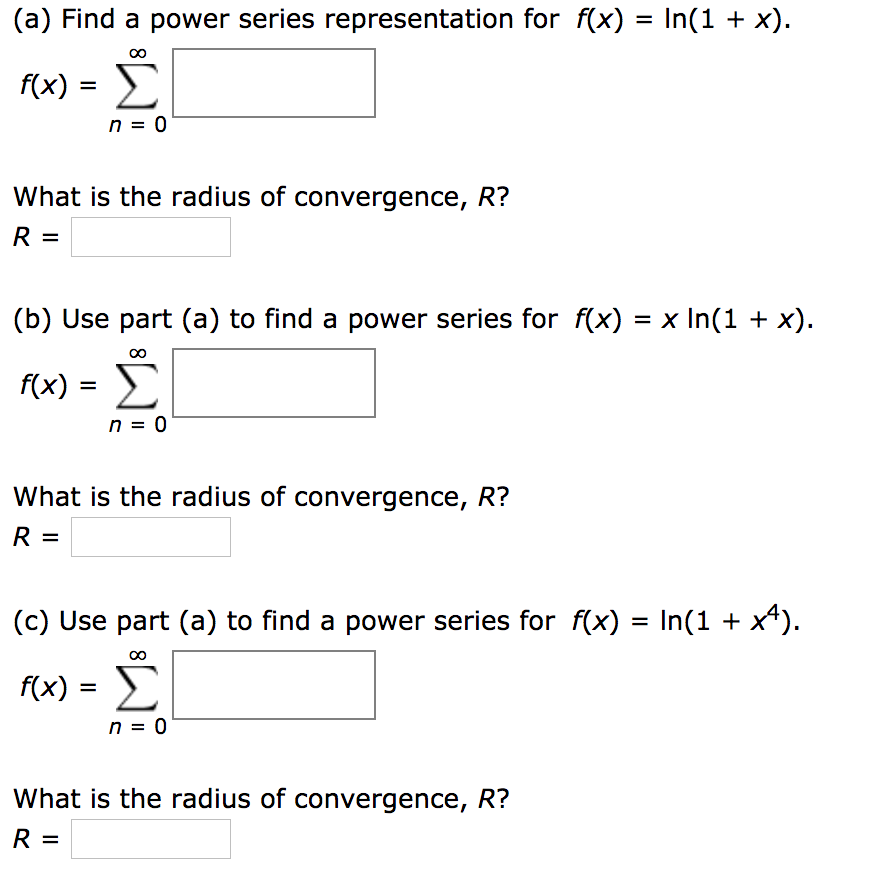Click the sigma symbol in part (c)
This screenshot has width=894, height=874.
(x=139, y=690)
